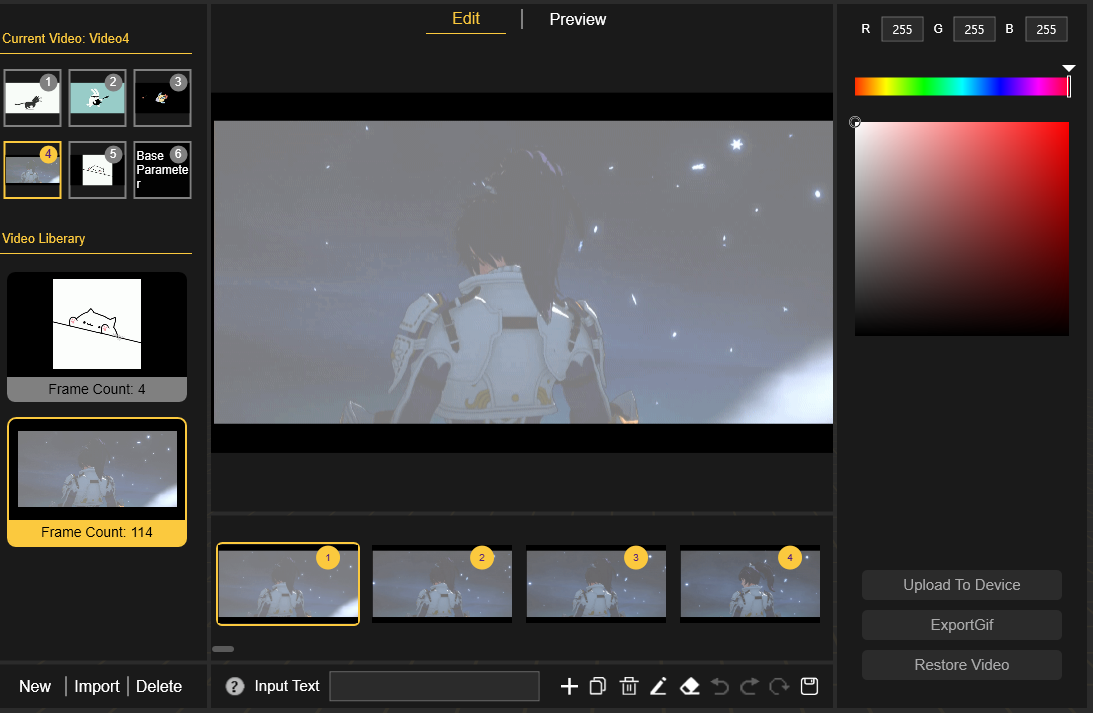Screen dimensions: 1093x713
Task: Click the help question mark icon
Action: point(235,687)
